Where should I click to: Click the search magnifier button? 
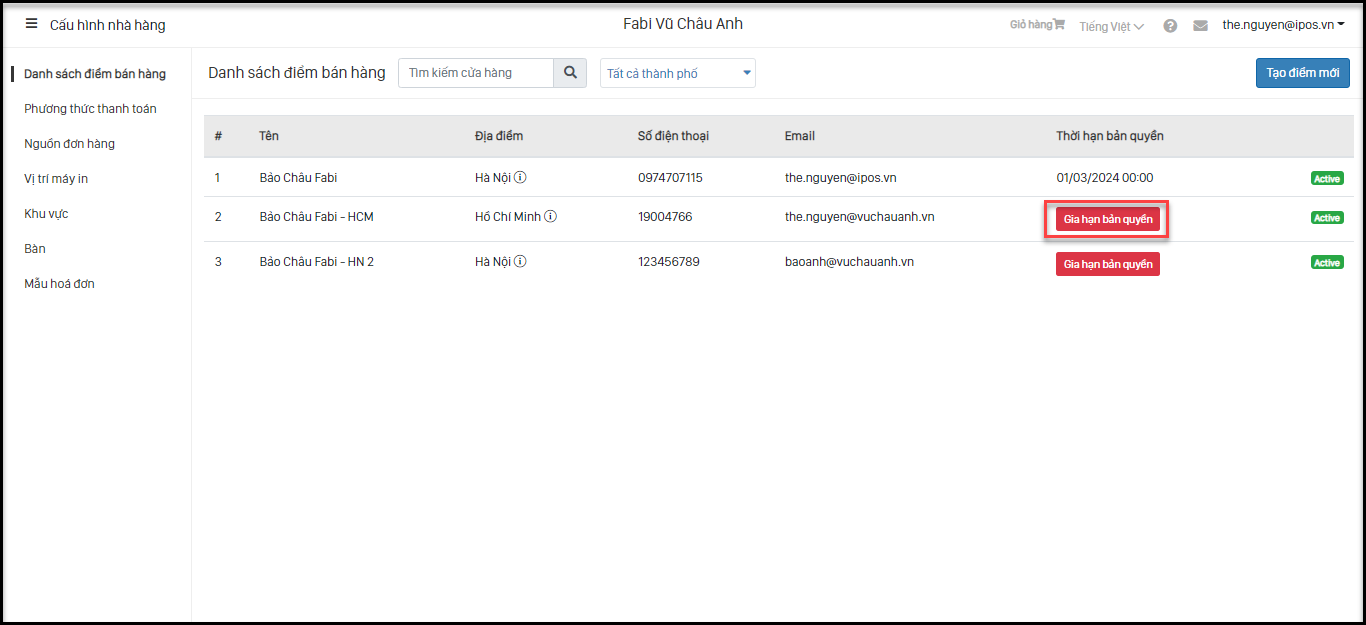[x=570, y=73]
